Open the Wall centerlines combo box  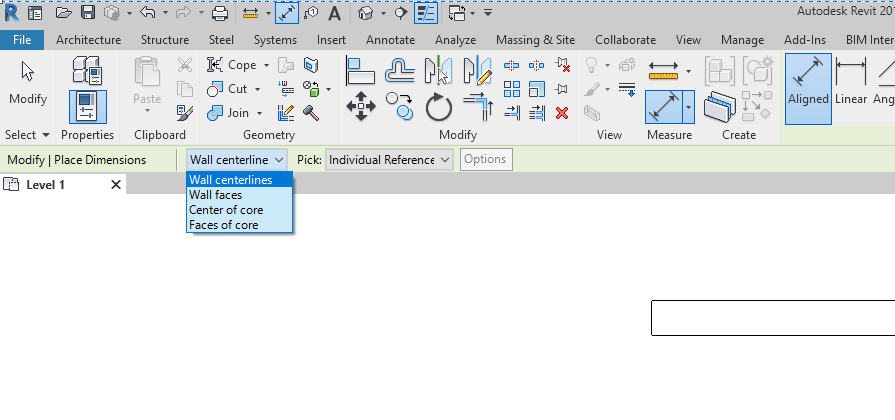point(236,160)
